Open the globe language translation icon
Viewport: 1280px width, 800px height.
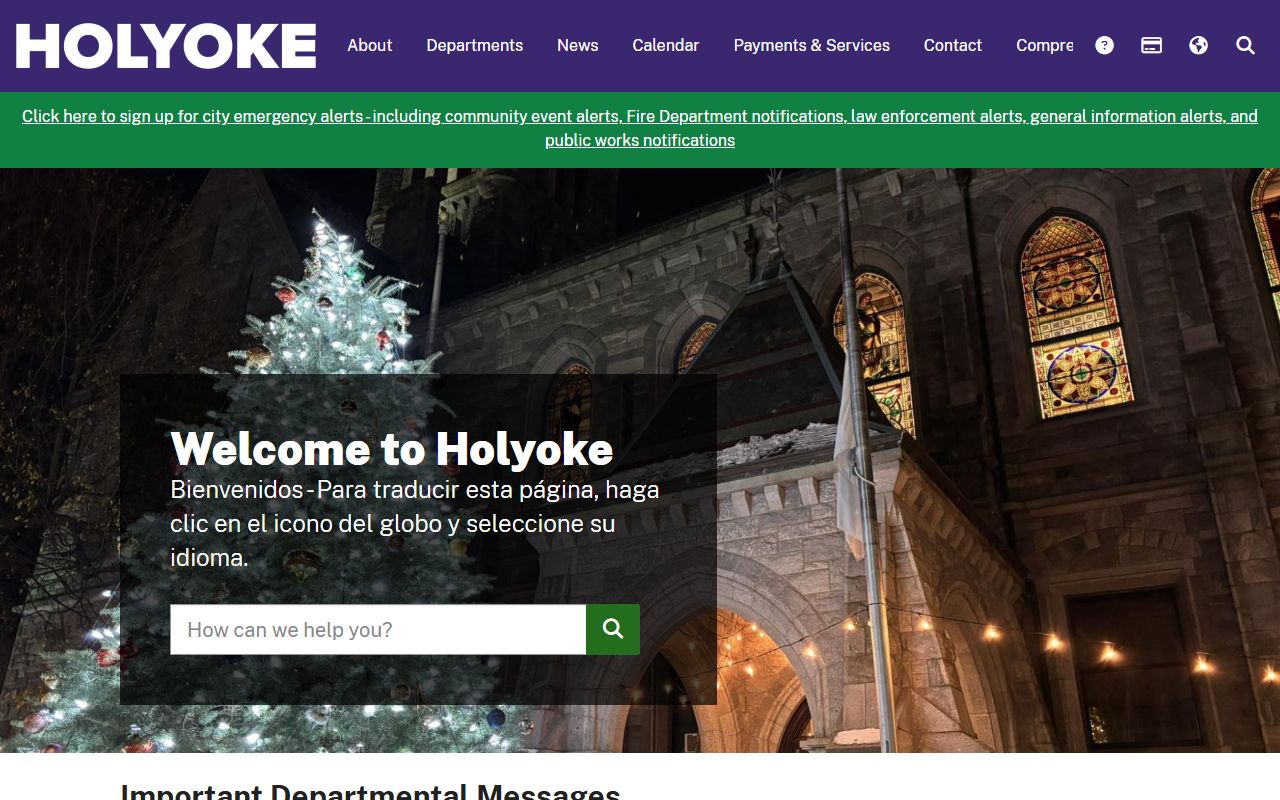[x=1198, y=45]
